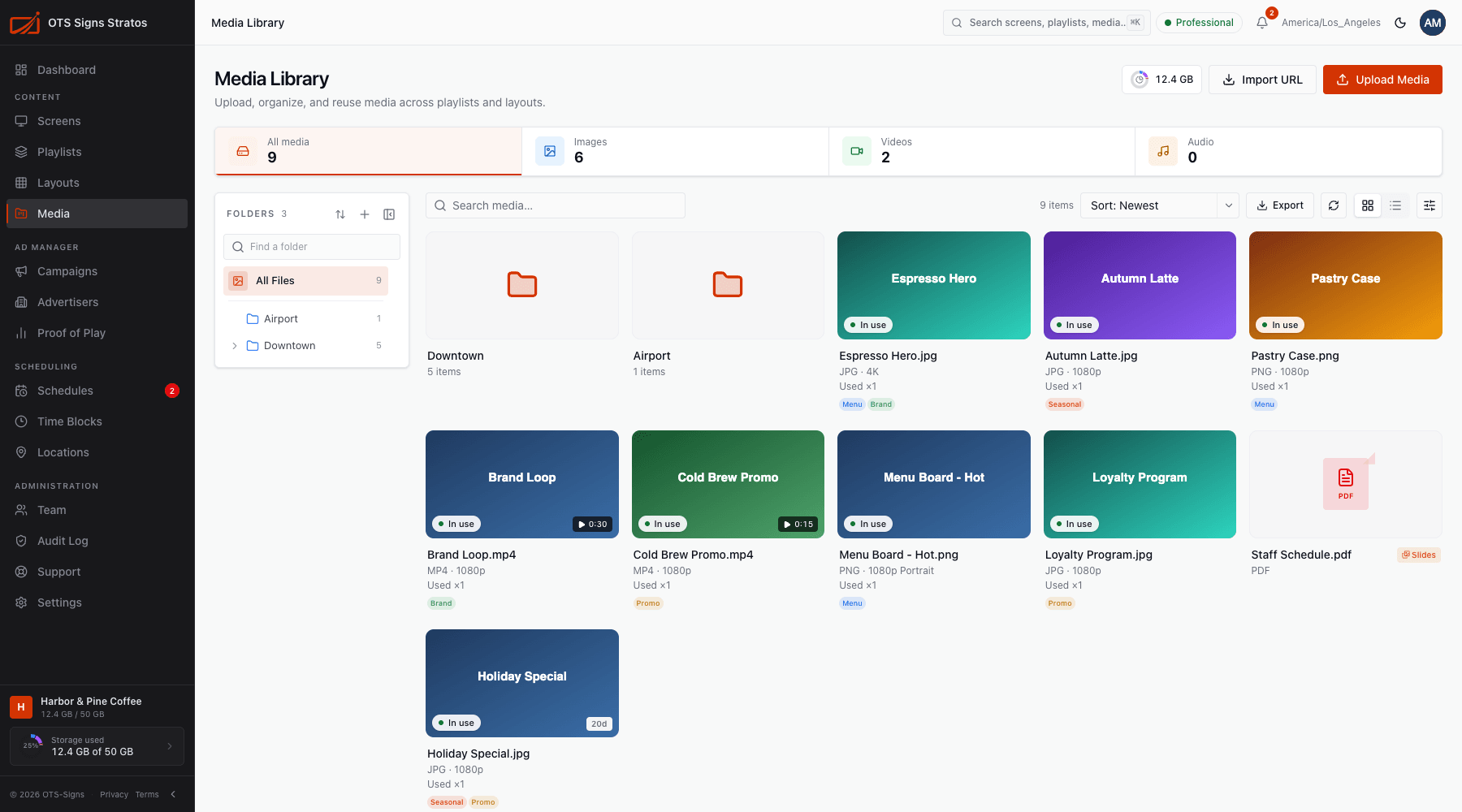The width and height of the screenshot is (1462, 812).
Task: Open the filter settings sliders icon
Action: 1430,205
